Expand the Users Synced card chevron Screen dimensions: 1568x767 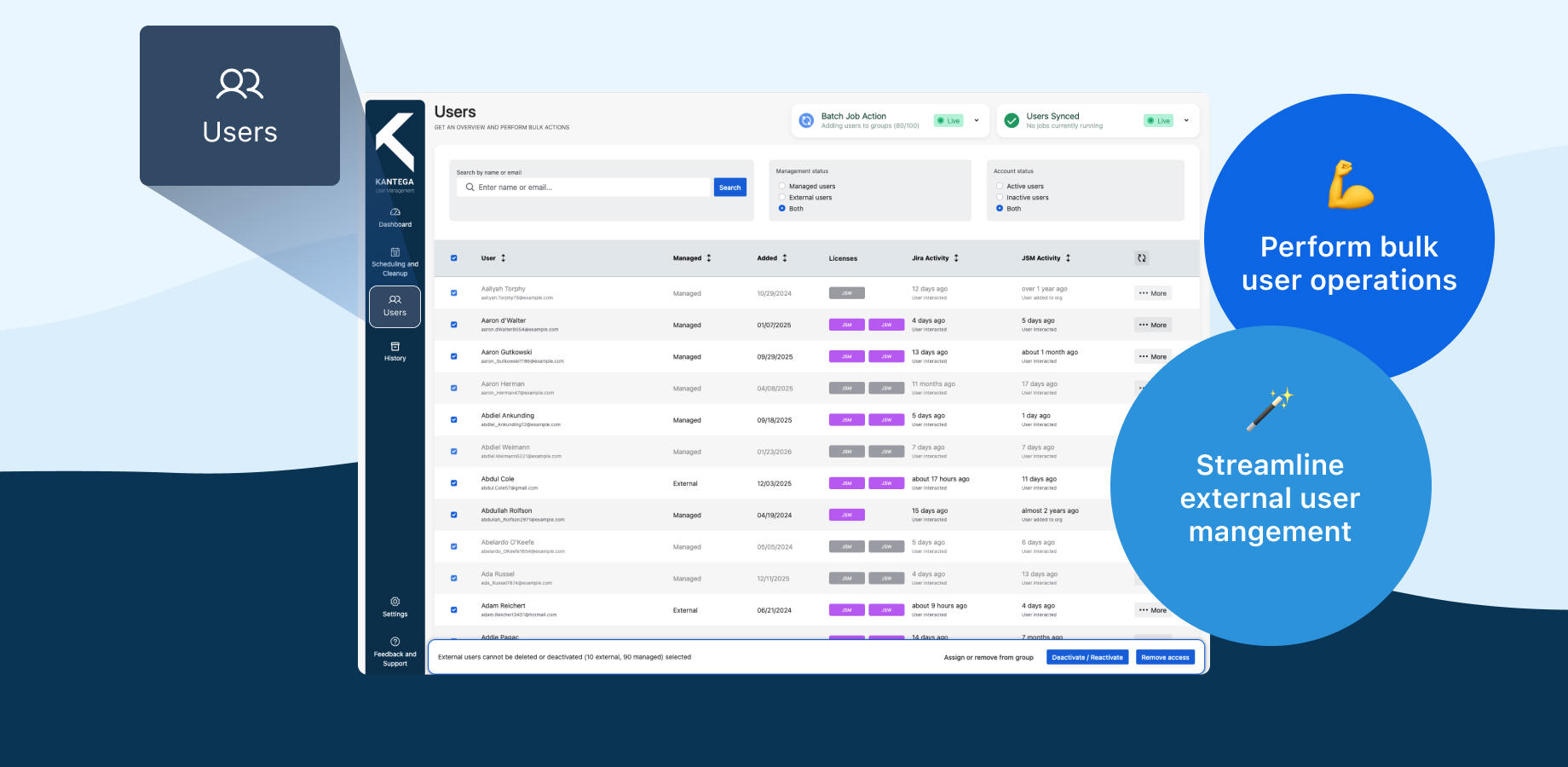tap(1186, 120)
